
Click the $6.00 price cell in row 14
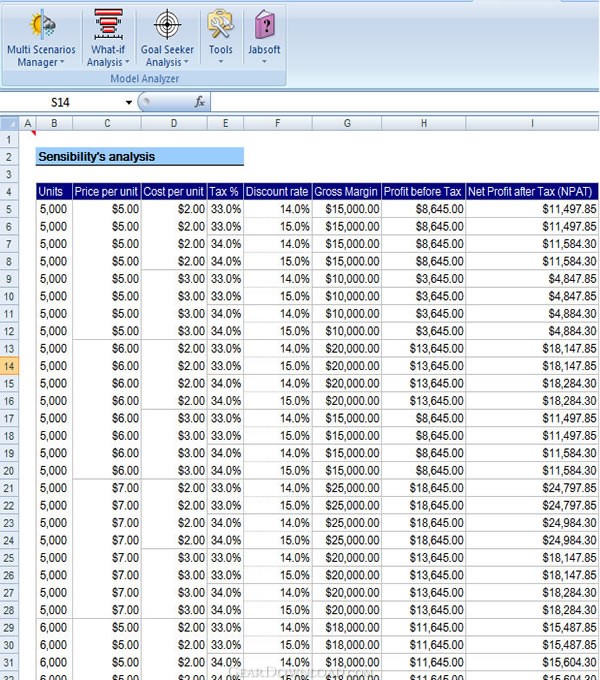click(107, 366)
